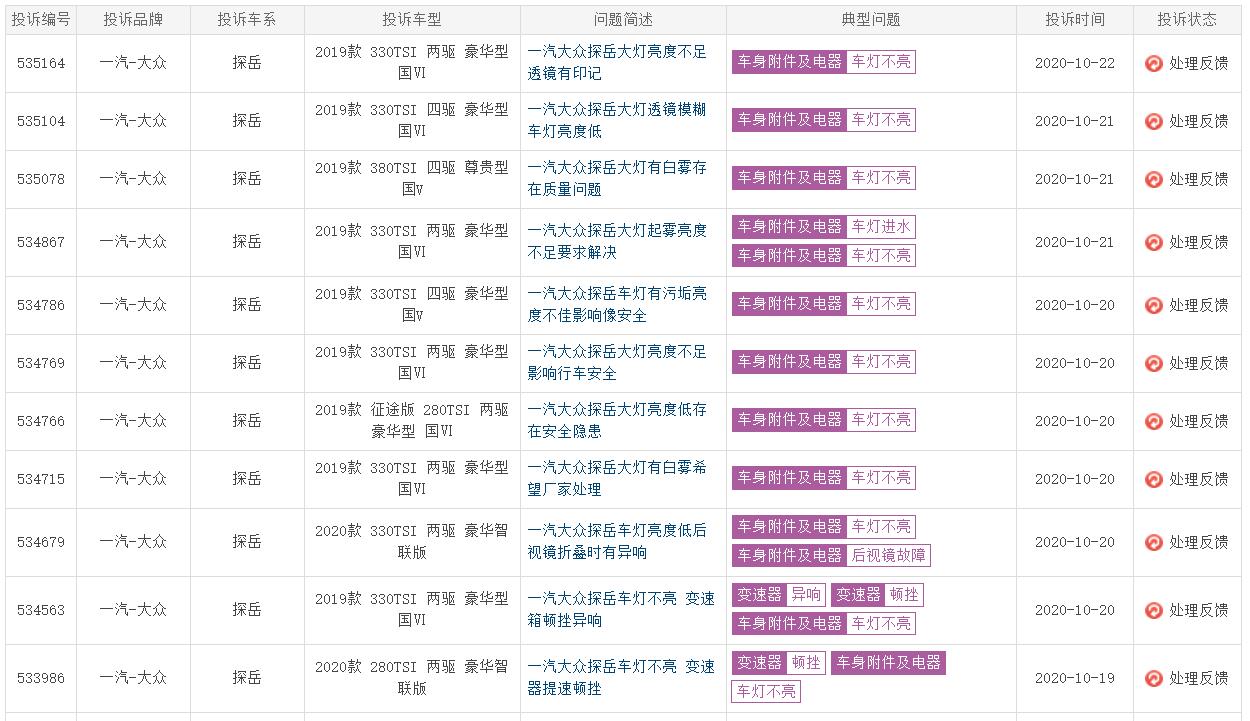Click status icon for complaint 534786
1250x721 pixels.
point(1153,305)
